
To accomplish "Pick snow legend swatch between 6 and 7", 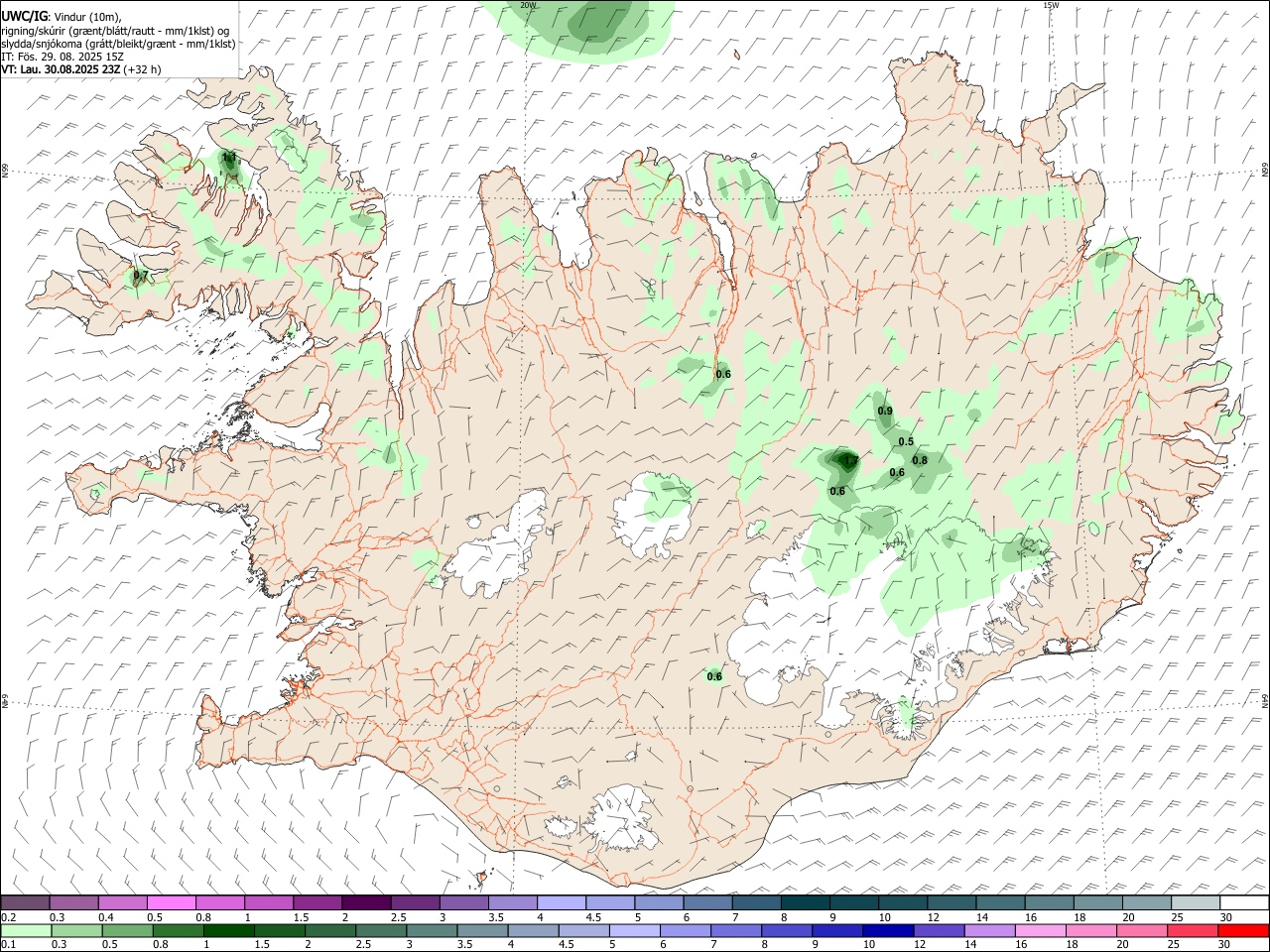I will (707, 903).
